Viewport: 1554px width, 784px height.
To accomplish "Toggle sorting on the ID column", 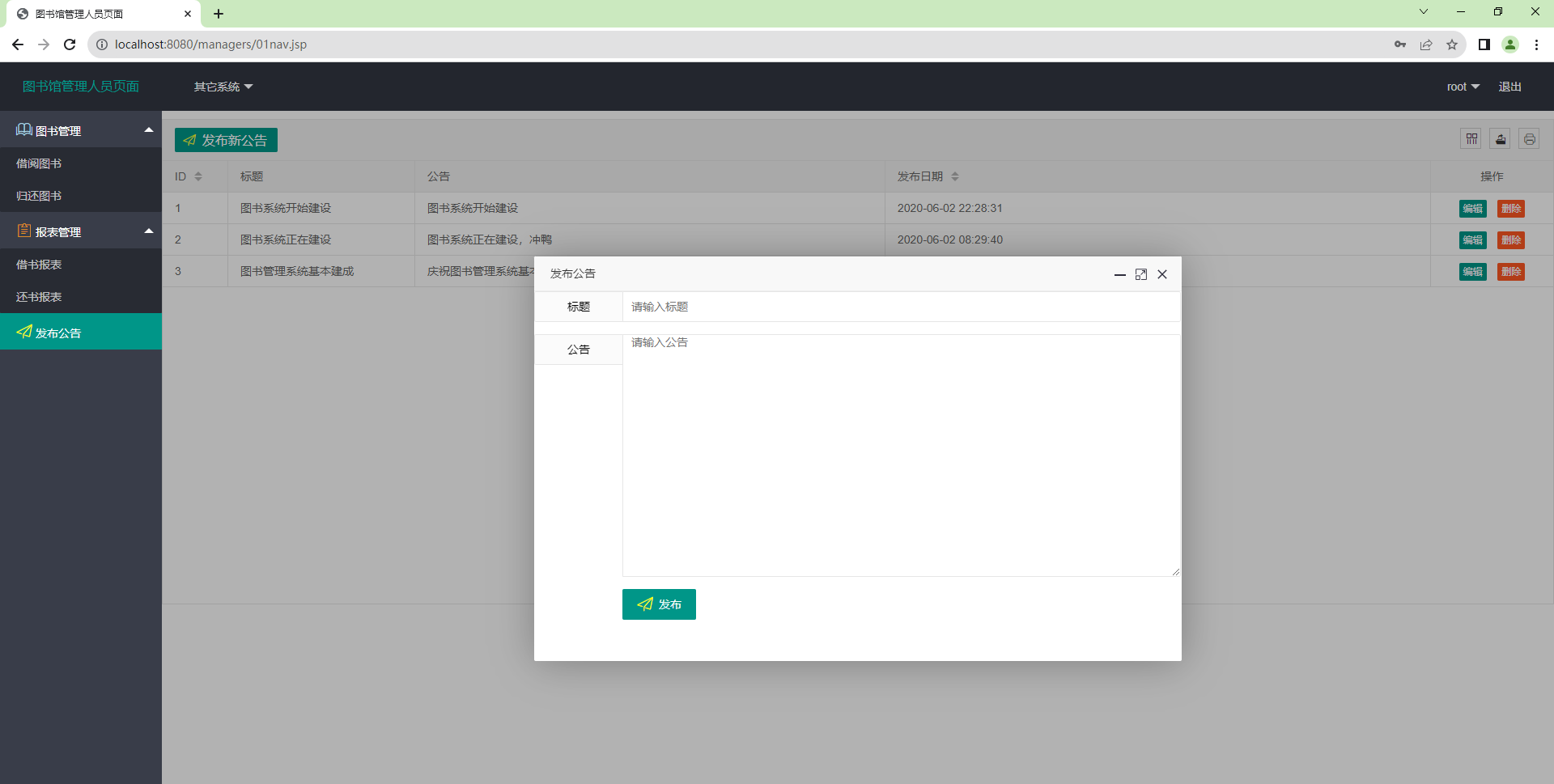I will click(199, 176).
